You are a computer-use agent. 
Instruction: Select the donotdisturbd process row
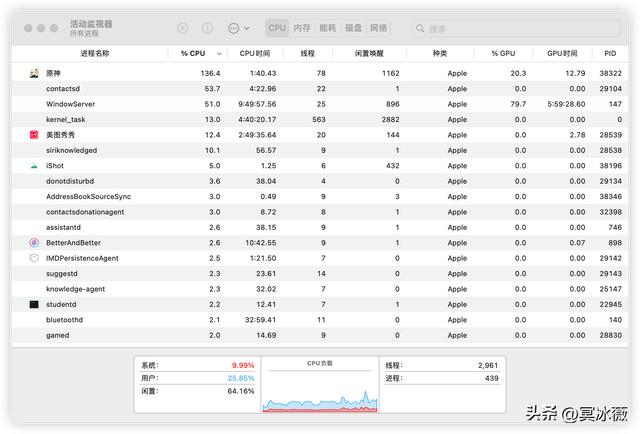[320, 181]
